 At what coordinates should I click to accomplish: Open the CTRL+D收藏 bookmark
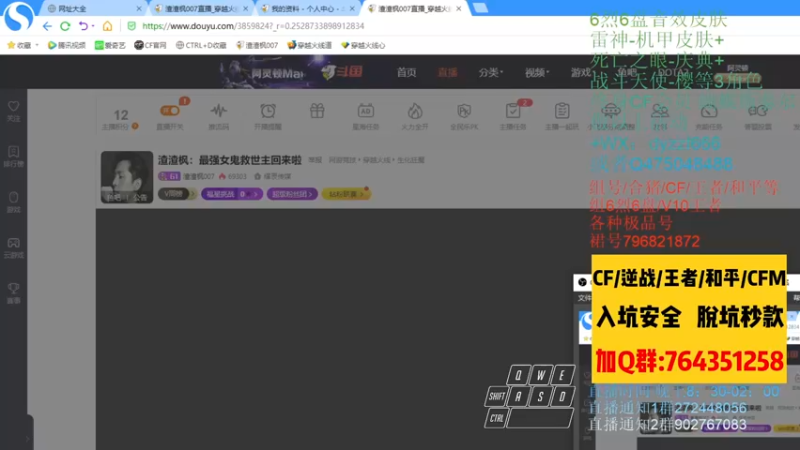(x=201, y=45)
